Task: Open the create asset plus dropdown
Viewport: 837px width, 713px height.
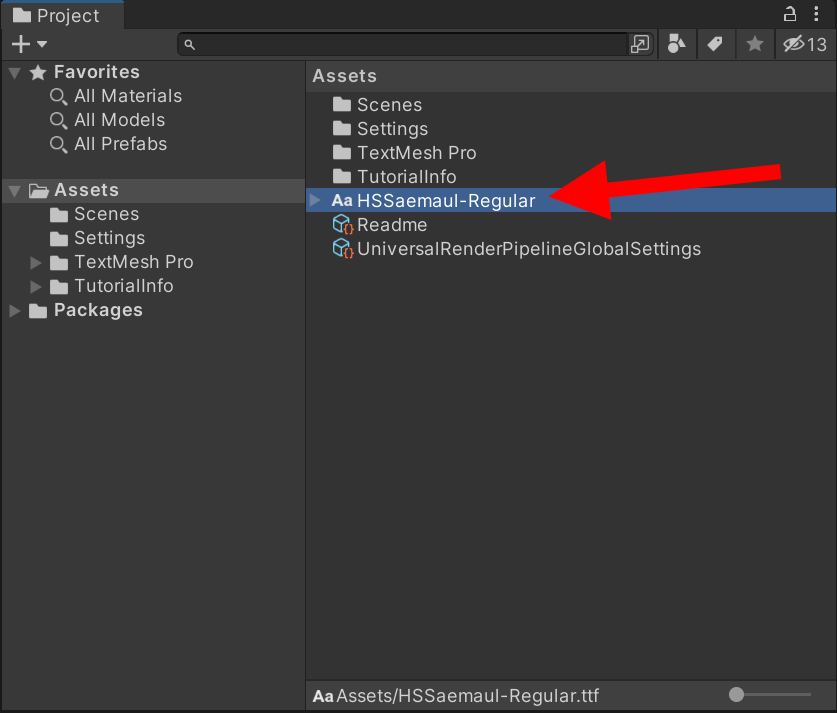Action: 29,44
